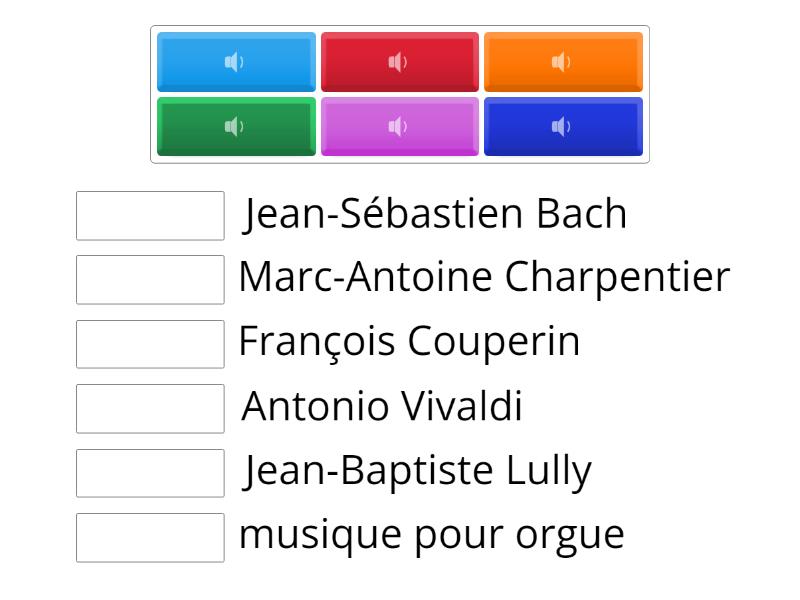Viewport: 800px width, 600px height.
Task: Play audio on the light blue tile
Action: [236, 62]
